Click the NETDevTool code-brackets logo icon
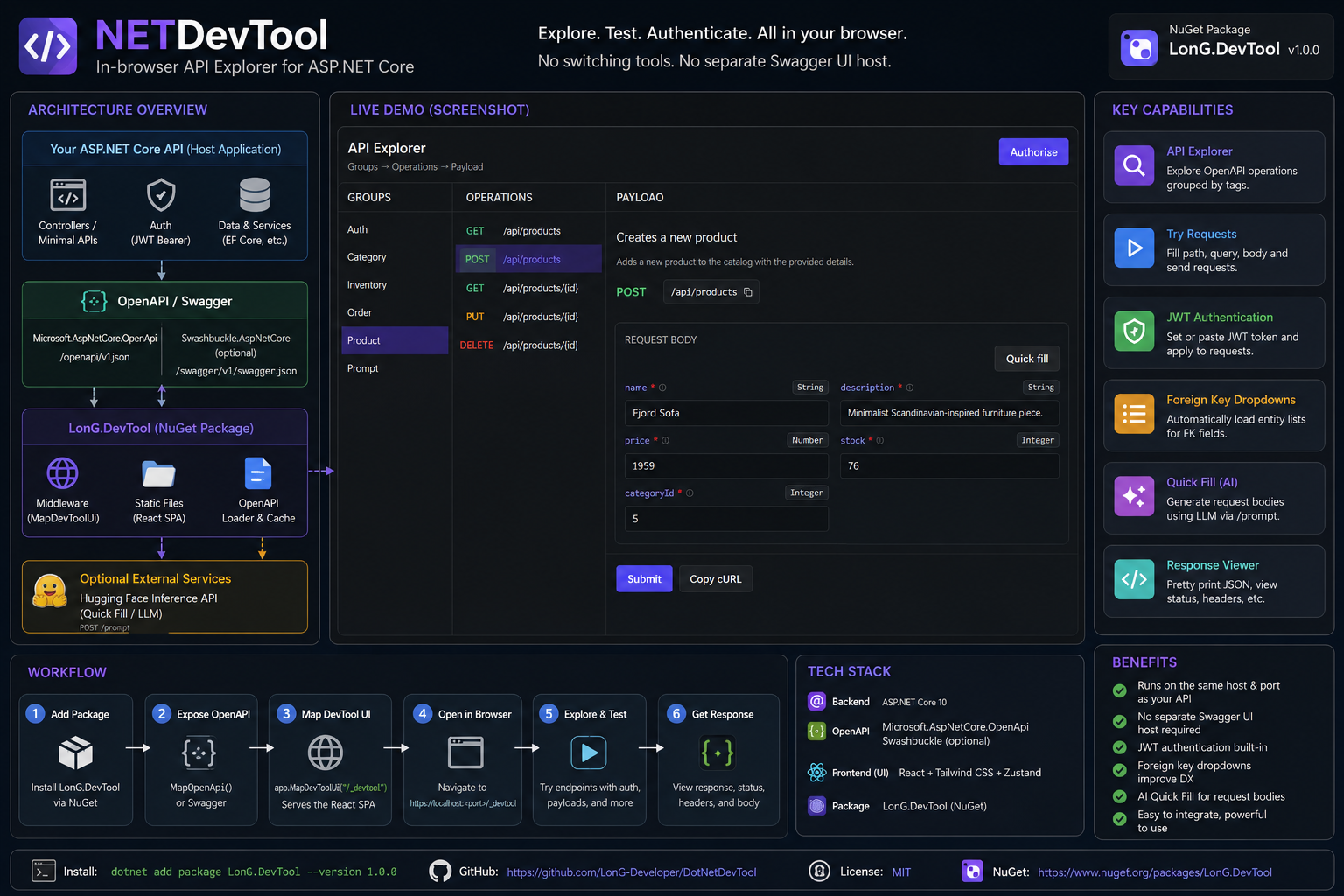This screenshot has height=896, width=1344. click(x=48, y=45)
